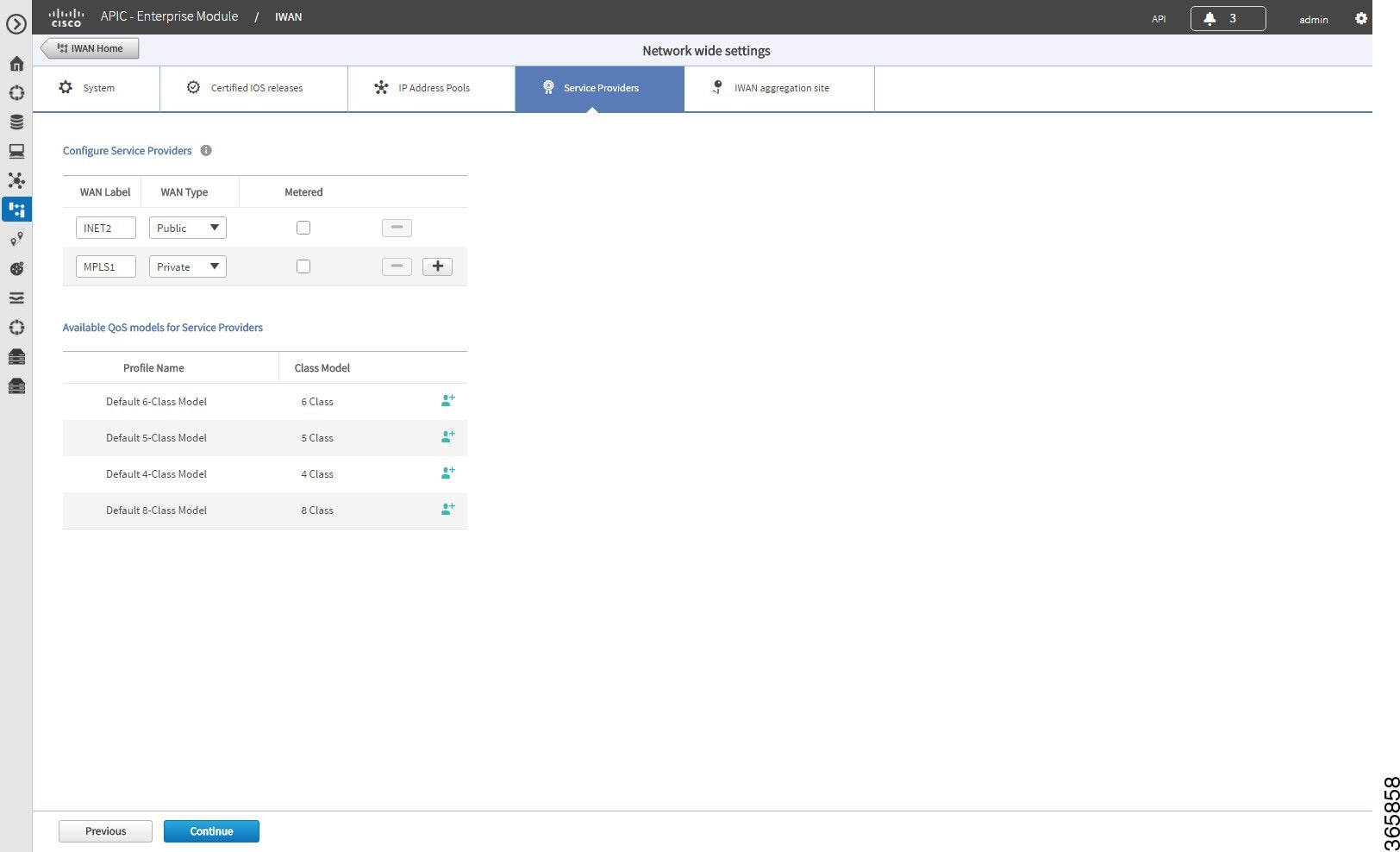This screenshot has width=1400, height=852.
Task: Edit the INET2 WAN Label field
Action: [x=106, y=228]
